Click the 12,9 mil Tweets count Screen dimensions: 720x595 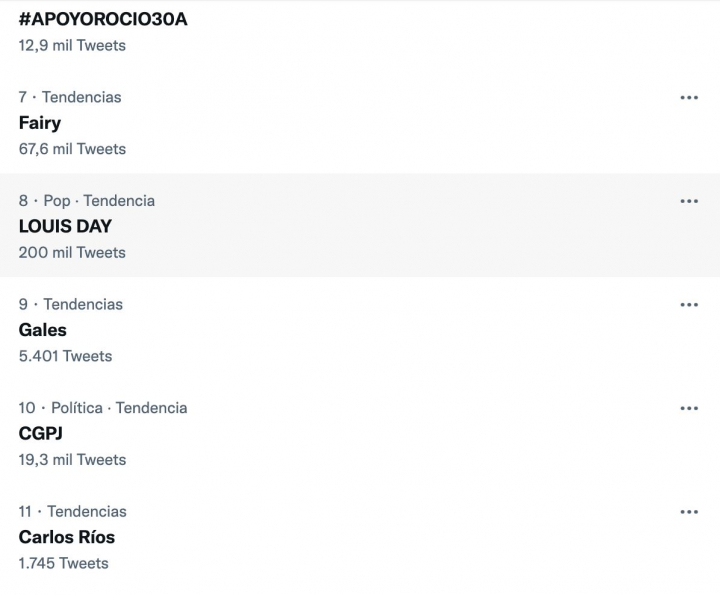(72, 45)
